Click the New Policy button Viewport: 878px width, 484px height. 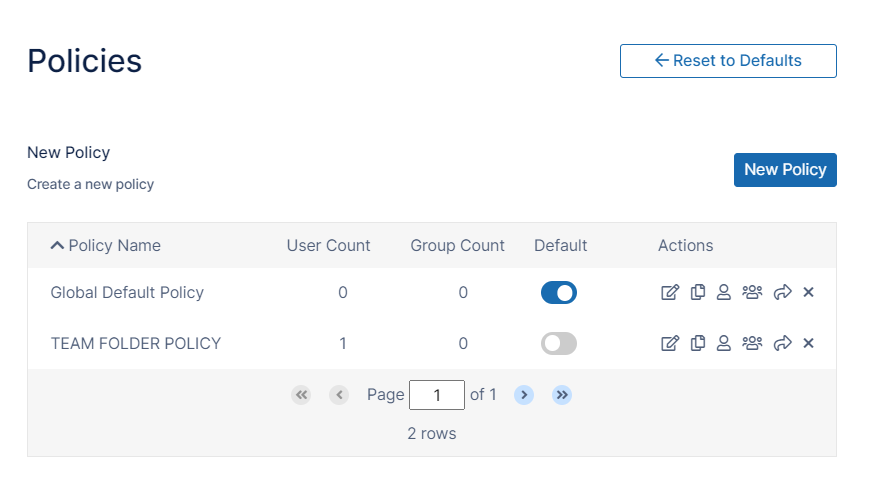pyautogui.click(x=785, y=169)
